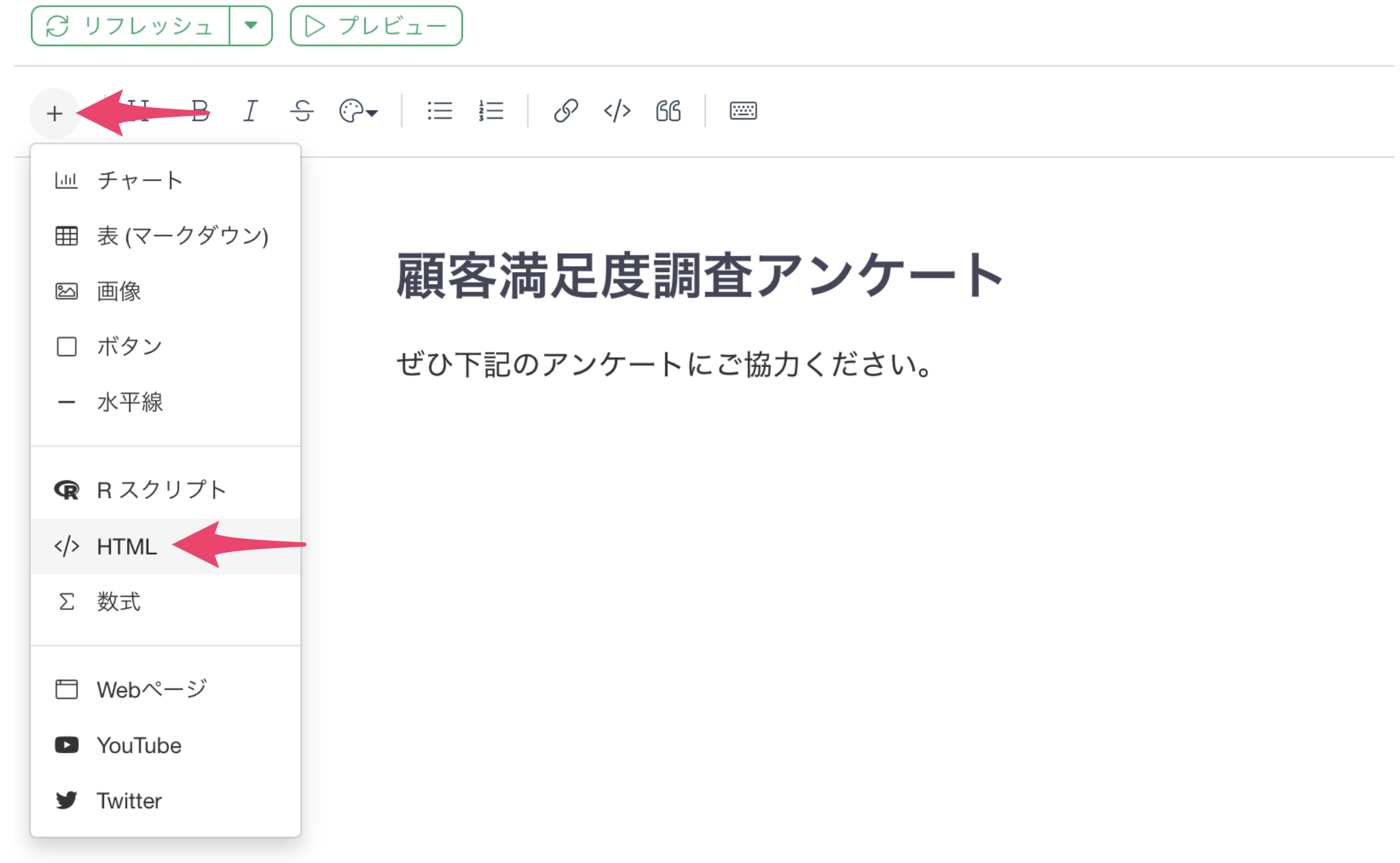
Task: Open the keyboard shortcuts icon
Action: tap(743, 111)
